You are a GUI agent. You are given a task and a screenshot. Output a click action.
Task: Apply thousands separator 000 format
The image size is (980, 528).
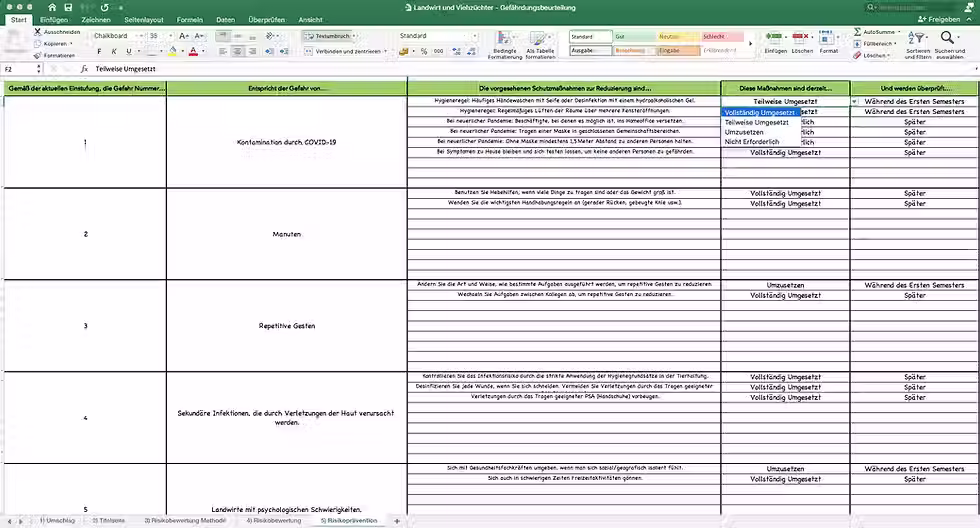pyautogui.click(x=439, y=51)
